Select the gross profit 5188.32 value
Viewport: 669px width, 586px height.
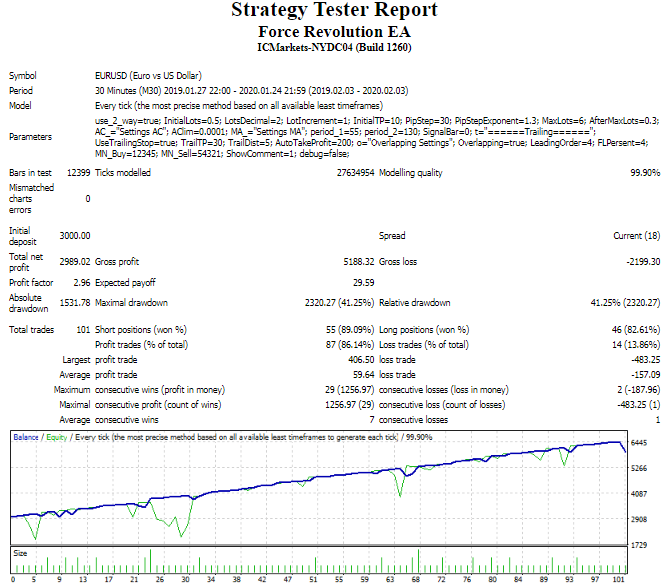[356, 261]
